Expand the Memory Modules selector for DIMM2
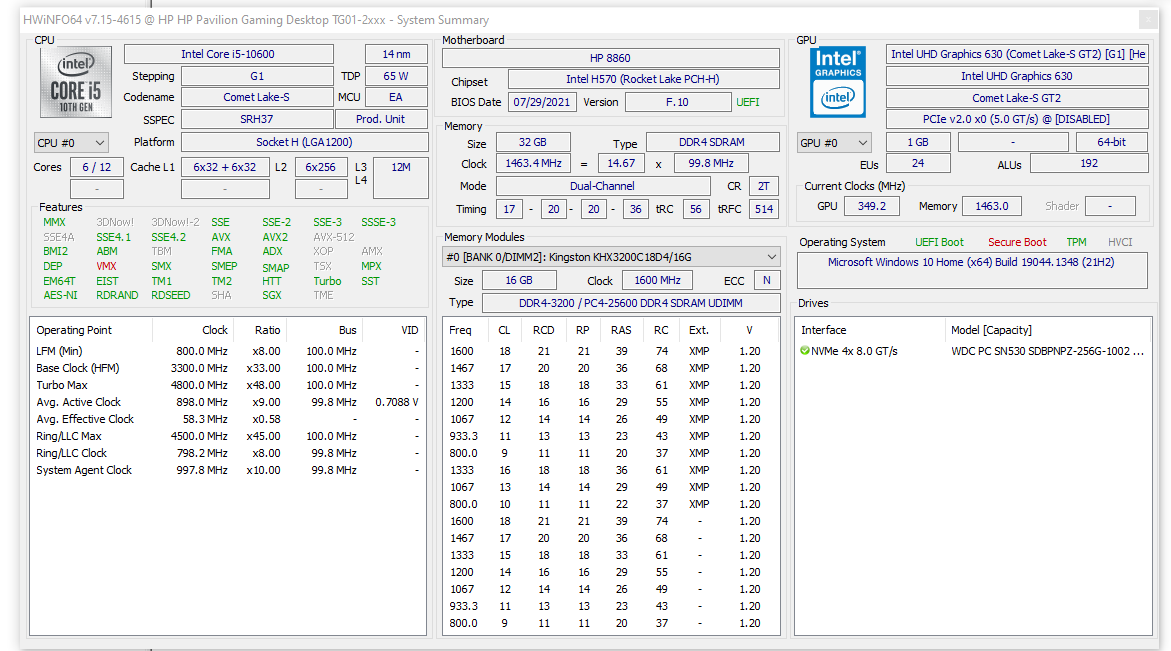Viewport: 1171px width, 651px height. [x=771, y=256]
